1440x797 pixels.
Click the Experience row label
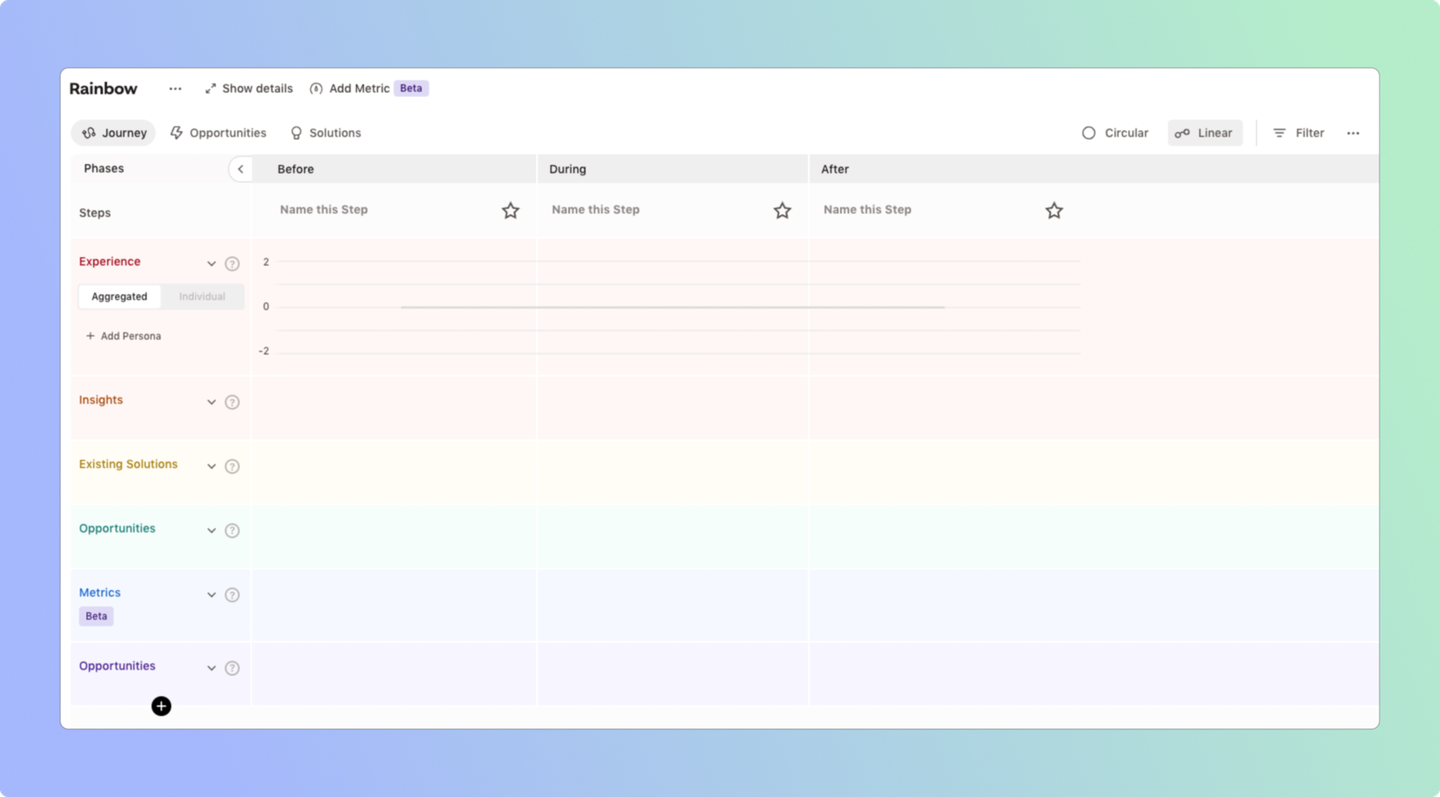pos(110,262)
